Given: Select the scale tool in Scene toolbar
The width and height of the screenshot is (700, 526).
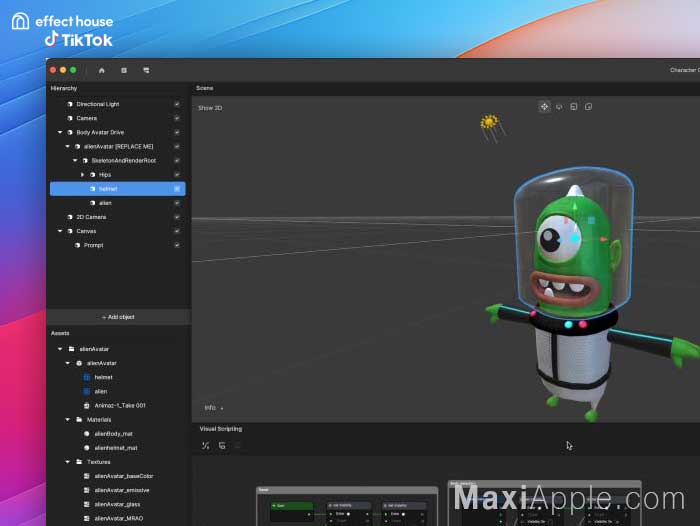Looking at the screenshot, I should 574,107.
